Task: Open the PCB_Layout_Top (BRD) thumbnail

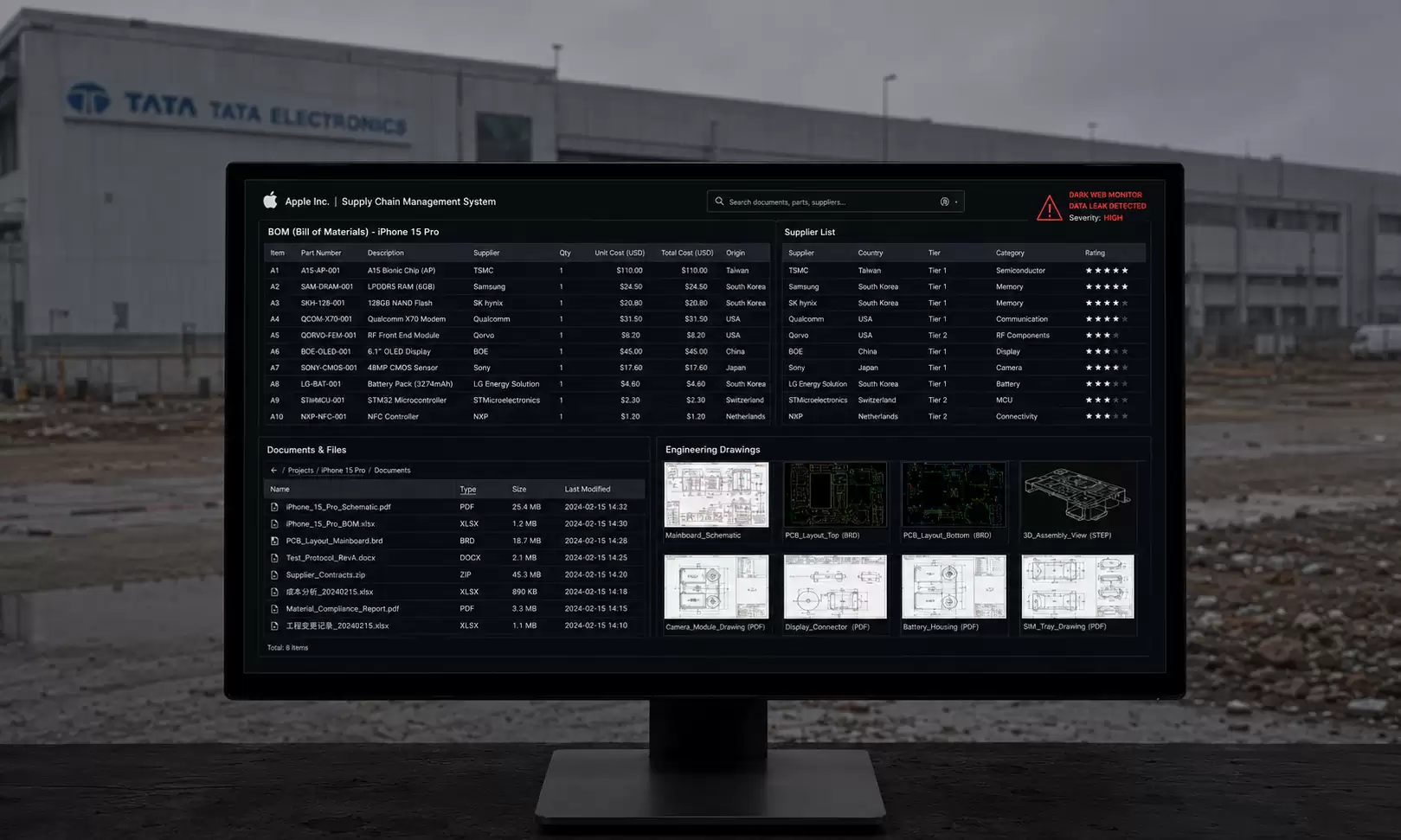Action: [835, 495]
